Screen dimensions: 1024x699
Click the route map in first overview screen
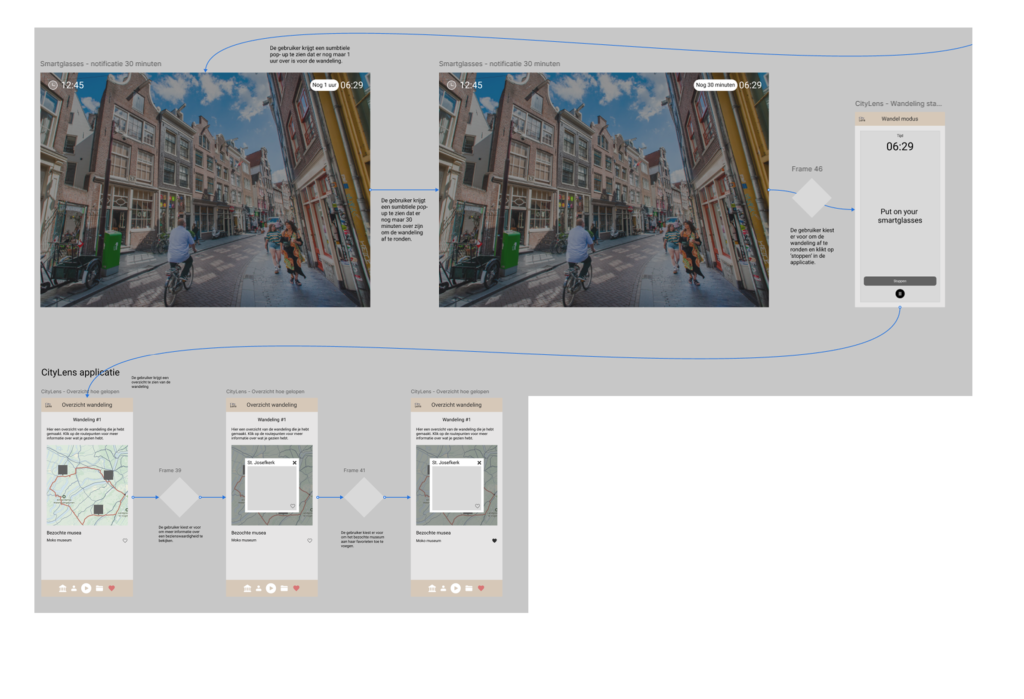pos(87,485)
